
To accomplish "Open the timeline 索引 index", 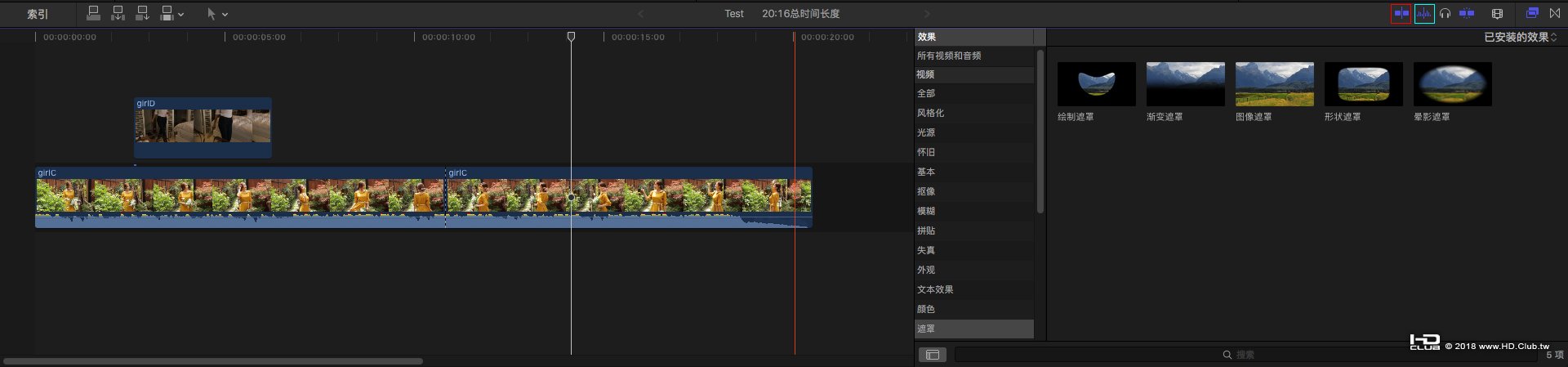I will click(38, 14).
